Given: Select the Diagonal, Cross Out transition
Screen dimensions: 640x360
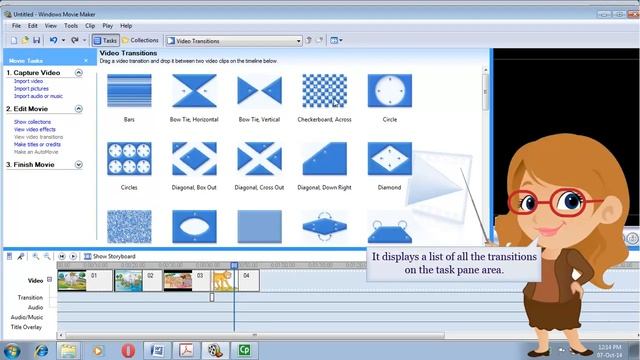Looking at the screenshot, I should pyautogui.click(x=259, y=159).
